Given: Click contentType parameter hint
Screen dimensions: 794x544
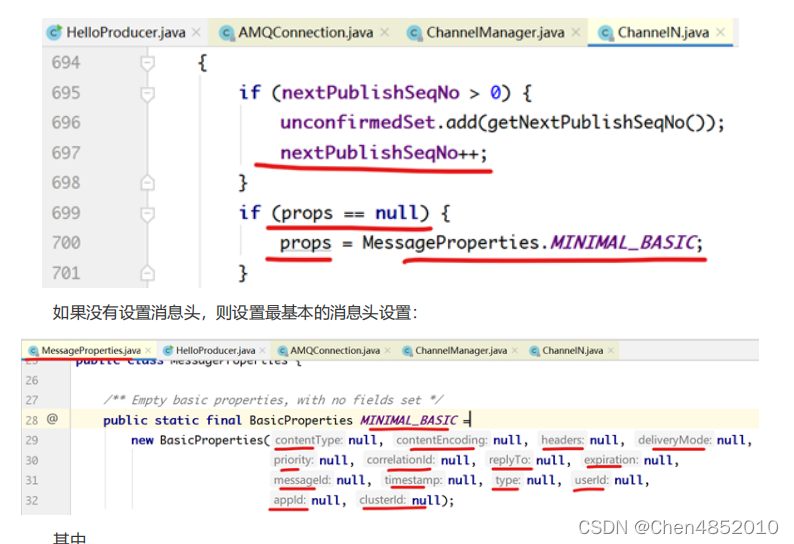Looking at the screenshot, I should (x=309, y=440).
